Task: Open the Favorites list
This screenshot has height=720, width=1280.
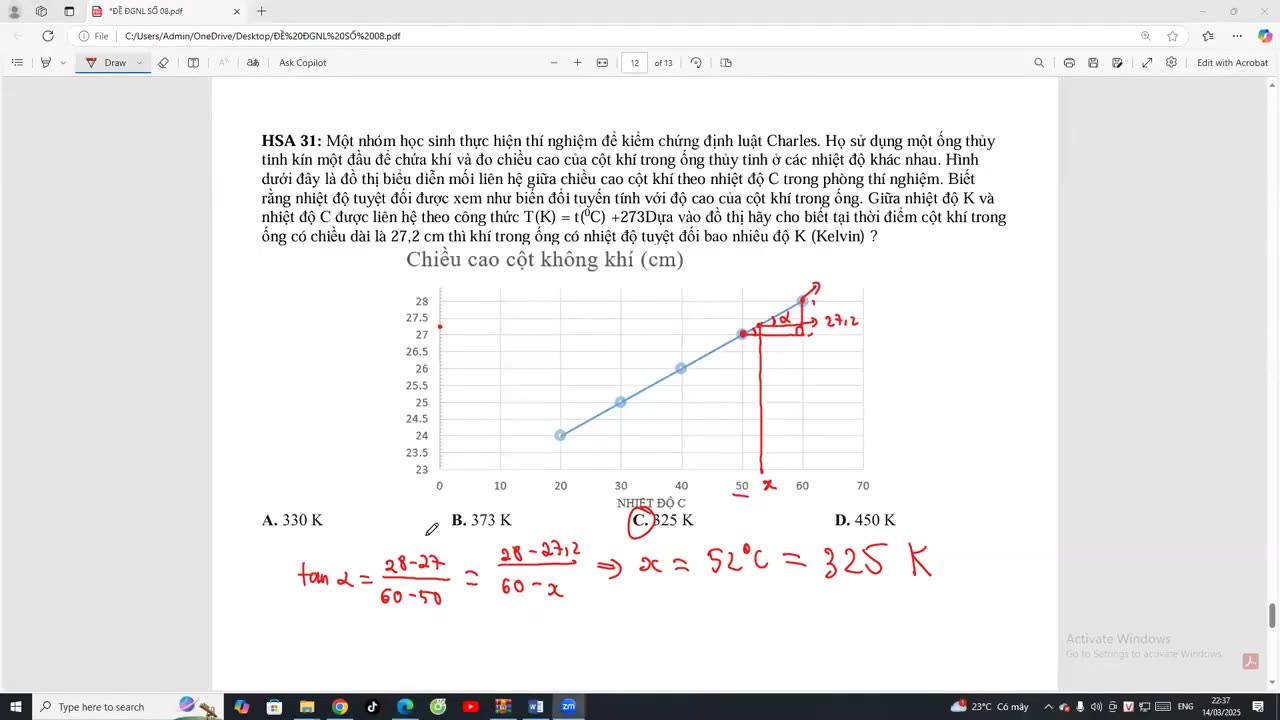Action: pos(1208,36)
